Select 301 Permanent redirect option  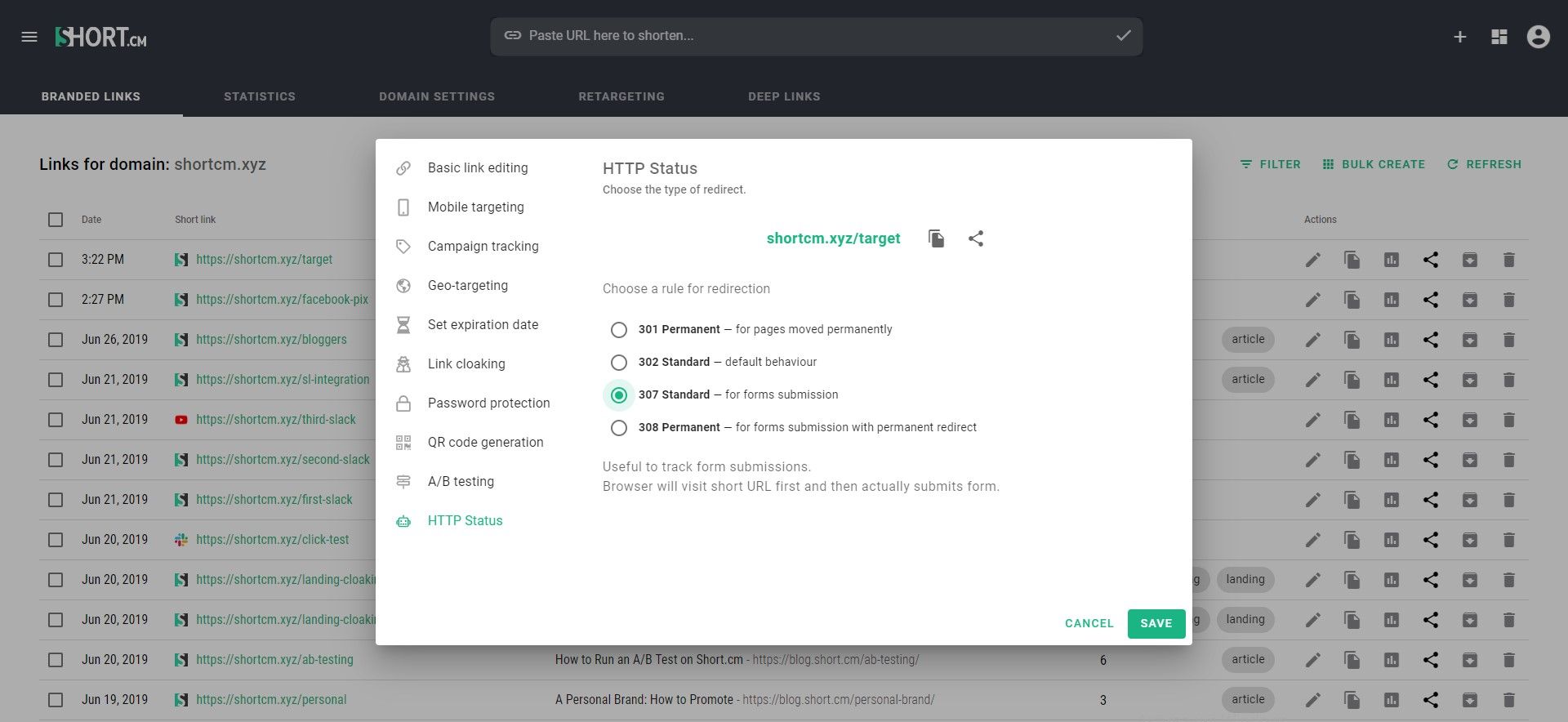tap(619, 330)
